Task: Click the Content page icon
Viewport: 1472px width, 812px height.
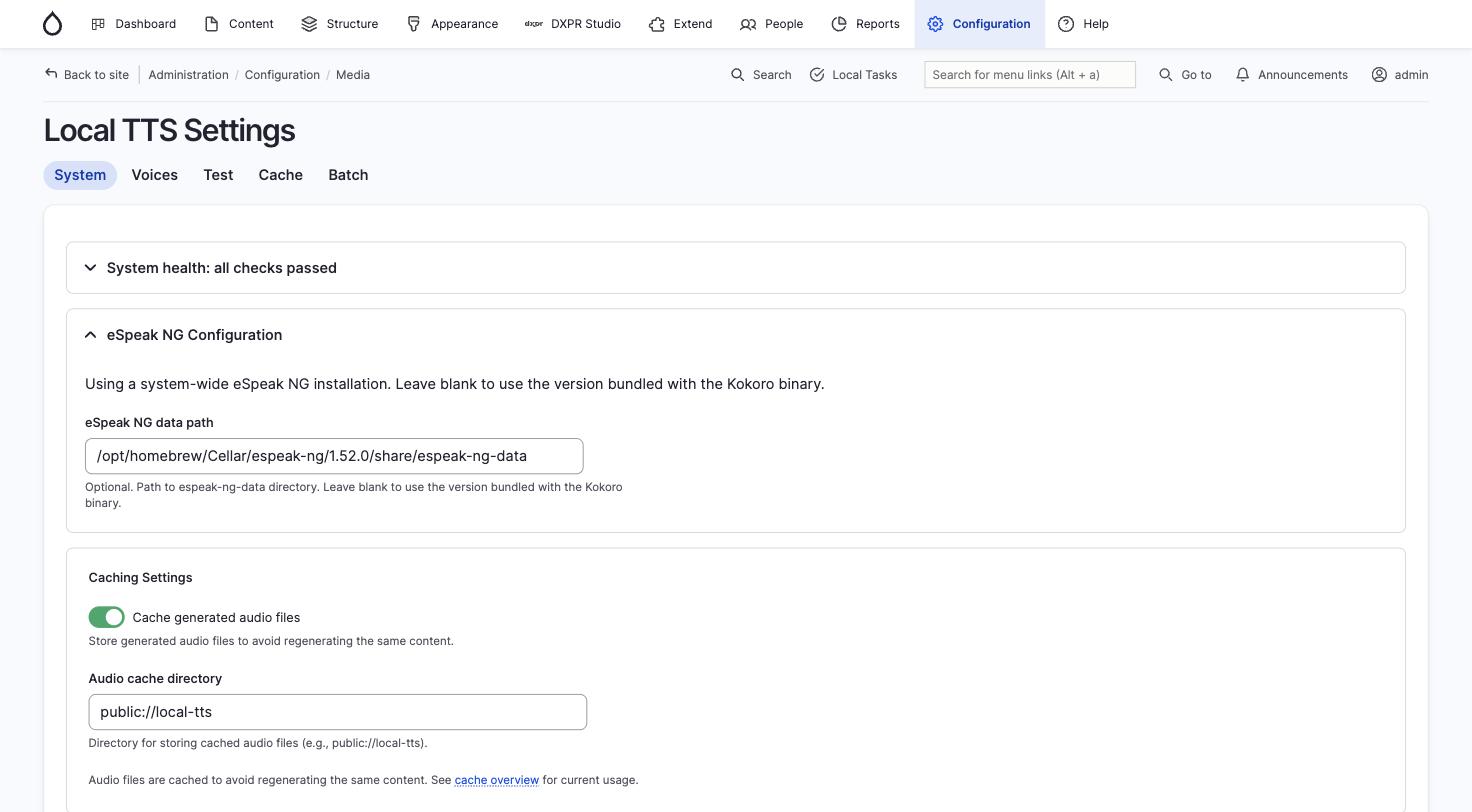Action: coord(211,24)
